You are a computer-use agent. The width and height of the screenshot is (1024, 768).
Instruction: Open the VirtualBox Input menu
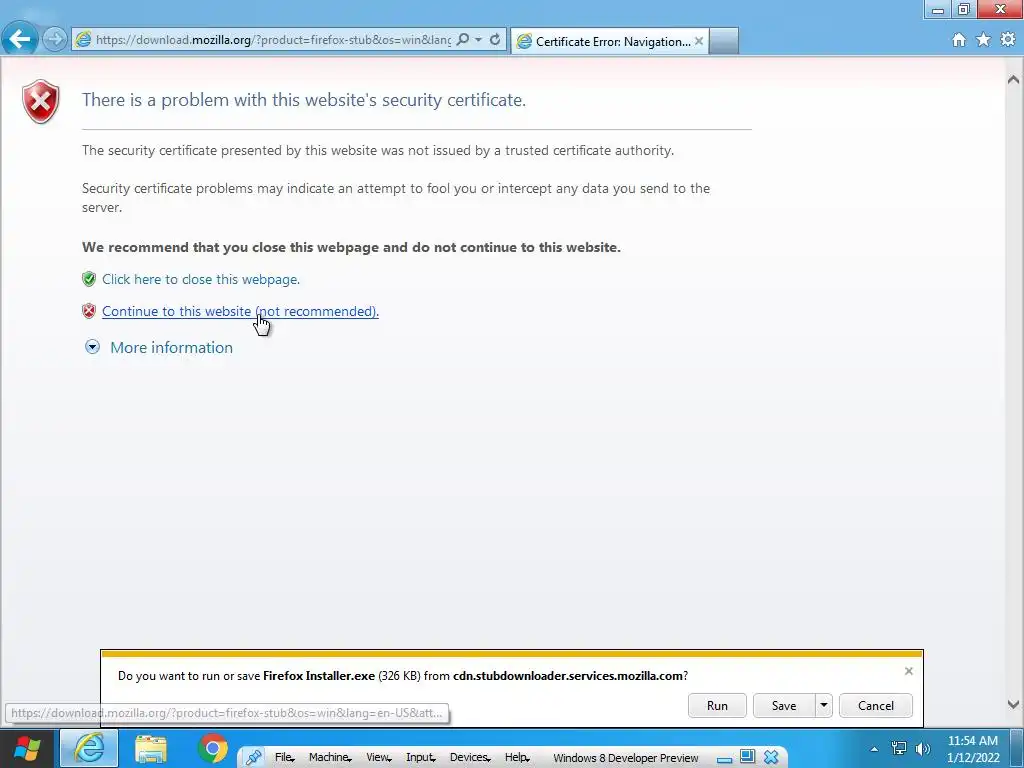[x=421, y=758]
